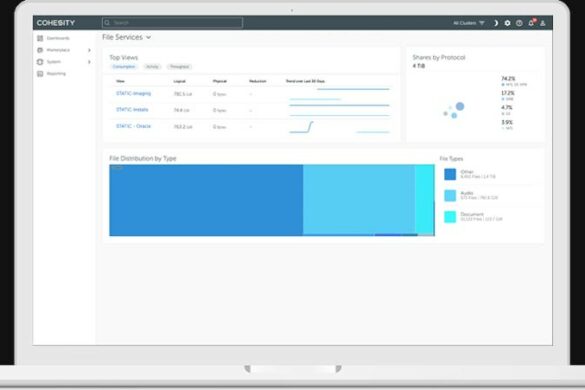The height and width of the screenshot is (390, 585).
Task: Open help with the question mark icon
Action: coord(519,23)
